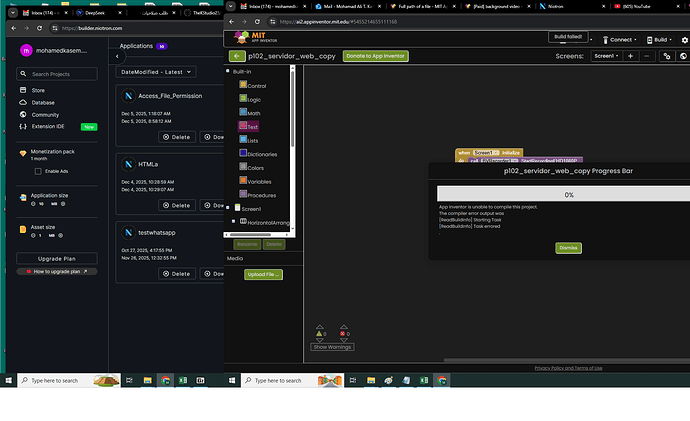Open Extension IDE in the sidebar
Image resolution: width=690 pixels, height=421 pixels.
50,127
